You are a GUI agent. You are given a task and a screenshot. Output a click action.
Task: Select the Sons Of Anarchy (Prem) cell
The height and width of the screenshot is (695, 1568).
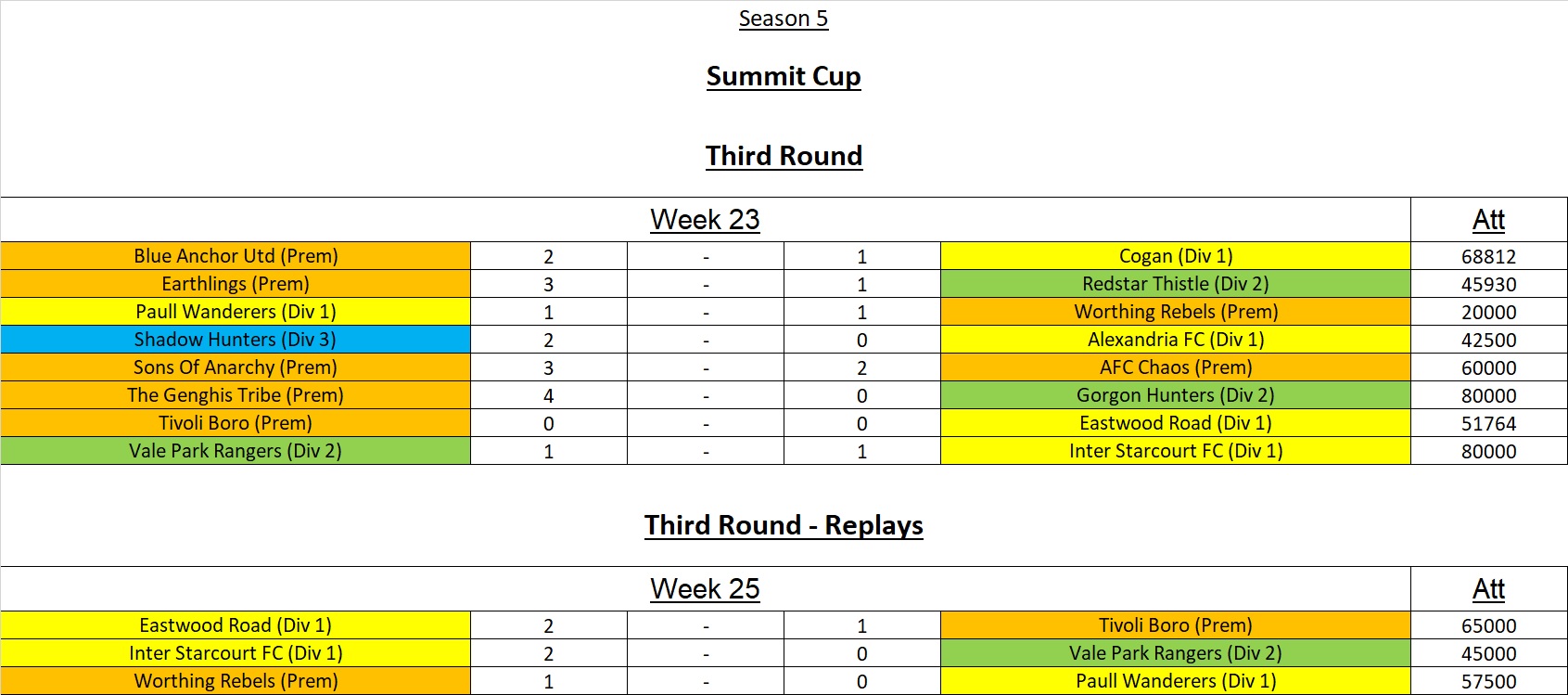point(236,367)
